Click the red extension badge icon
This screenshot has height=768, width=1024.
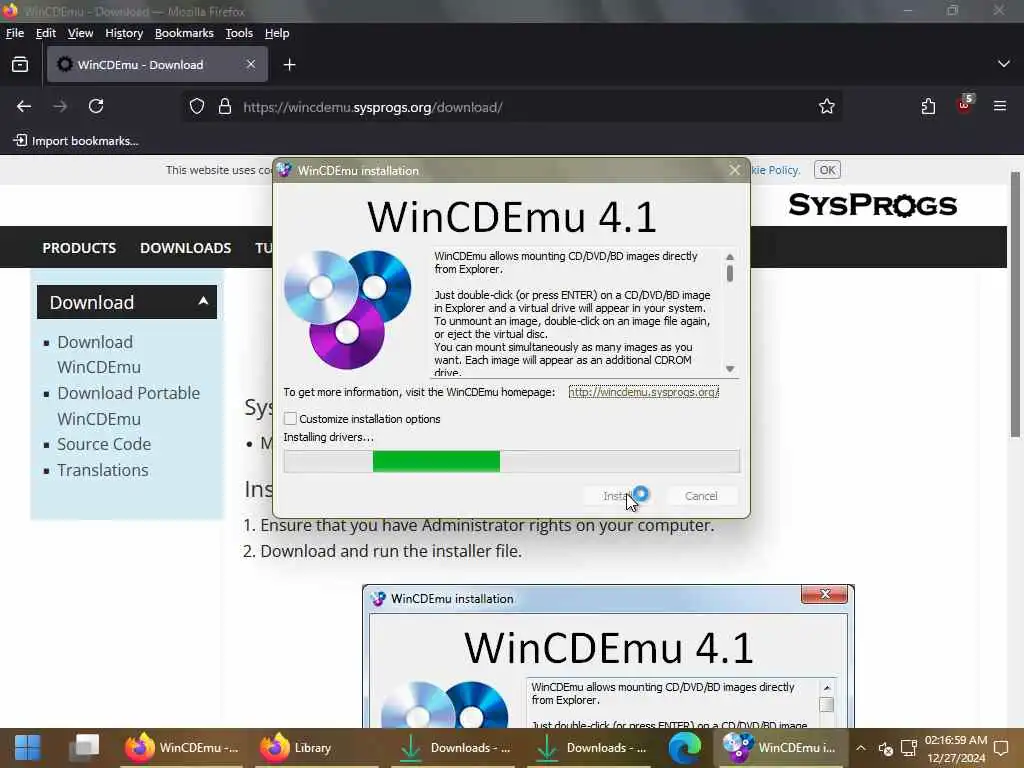coord(965,105)
